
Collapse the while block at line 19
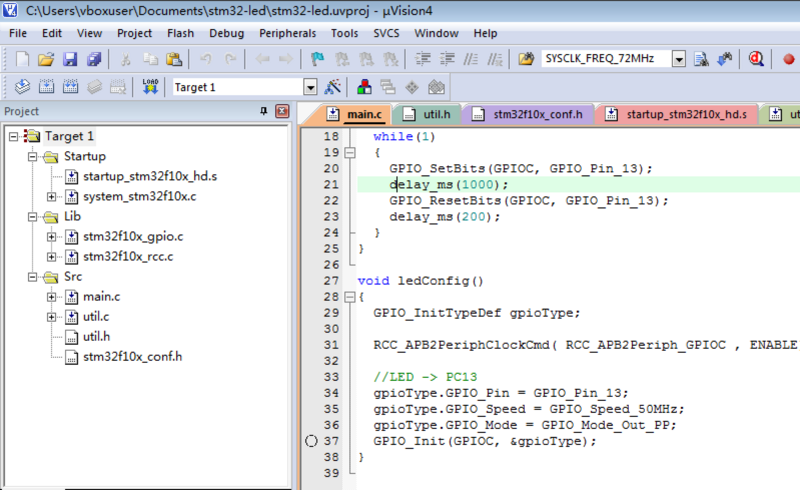(x=349, y=153)
